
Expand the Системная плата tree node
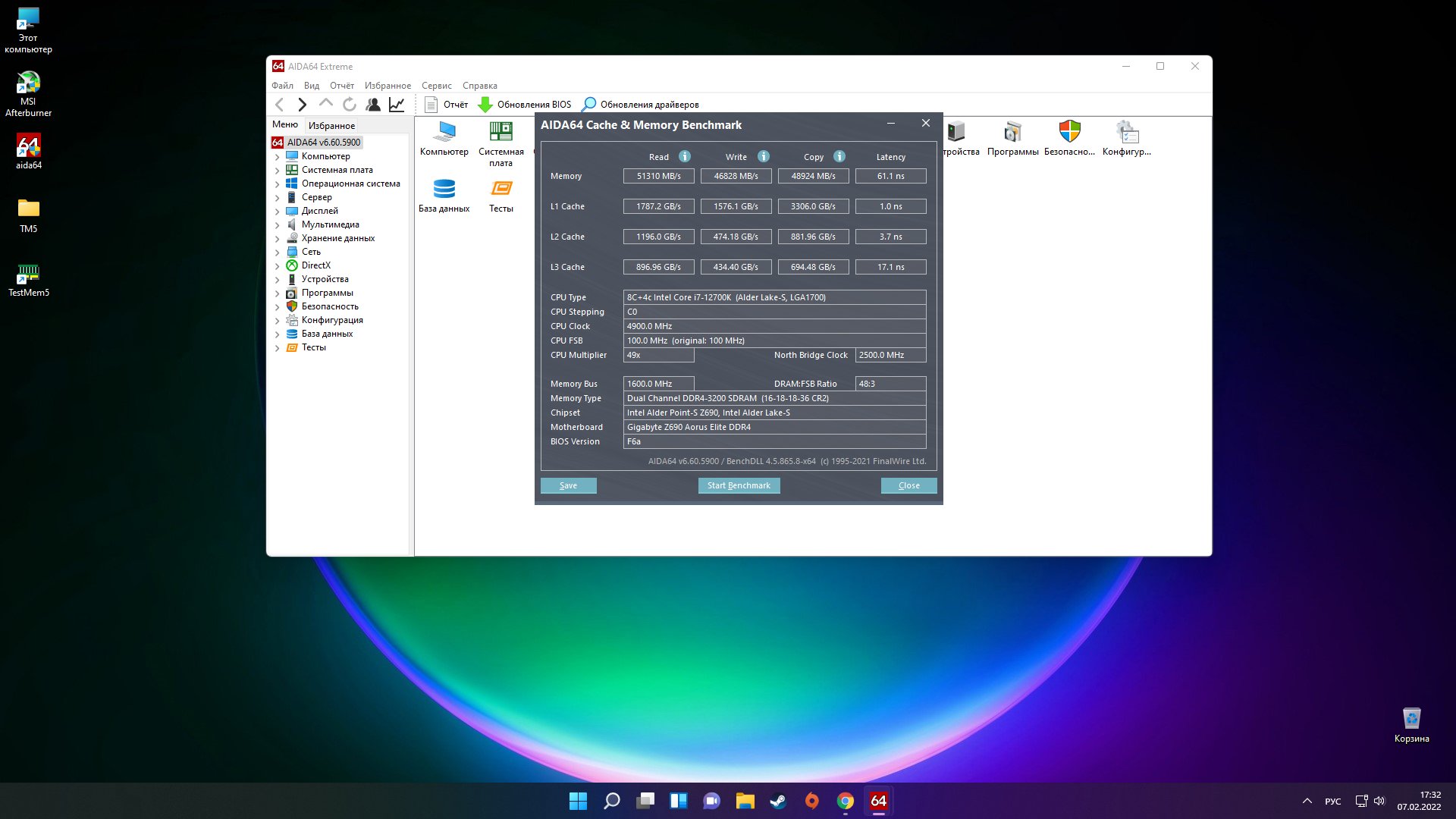click(x=278, y=171)
